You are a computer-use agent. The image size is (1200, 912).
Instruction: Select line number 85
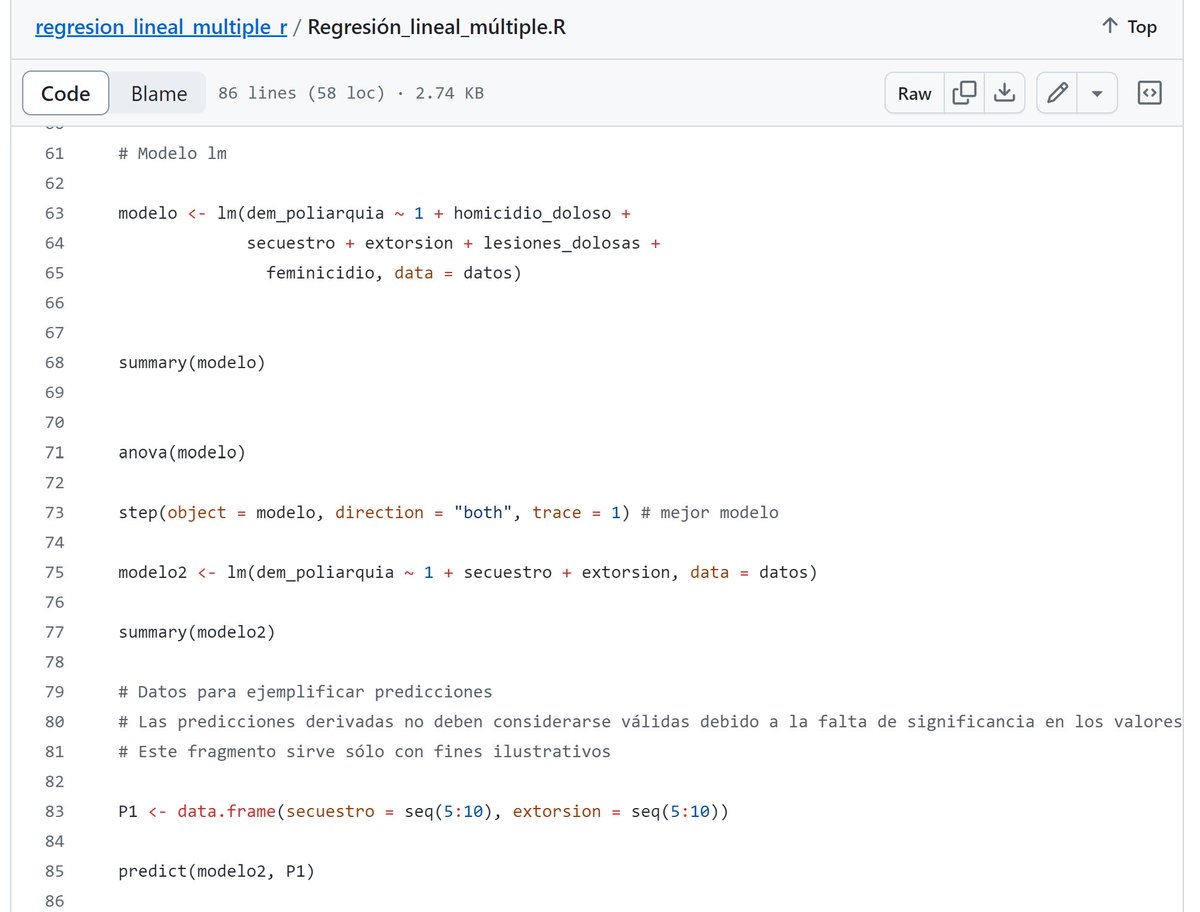click(54, 871)
